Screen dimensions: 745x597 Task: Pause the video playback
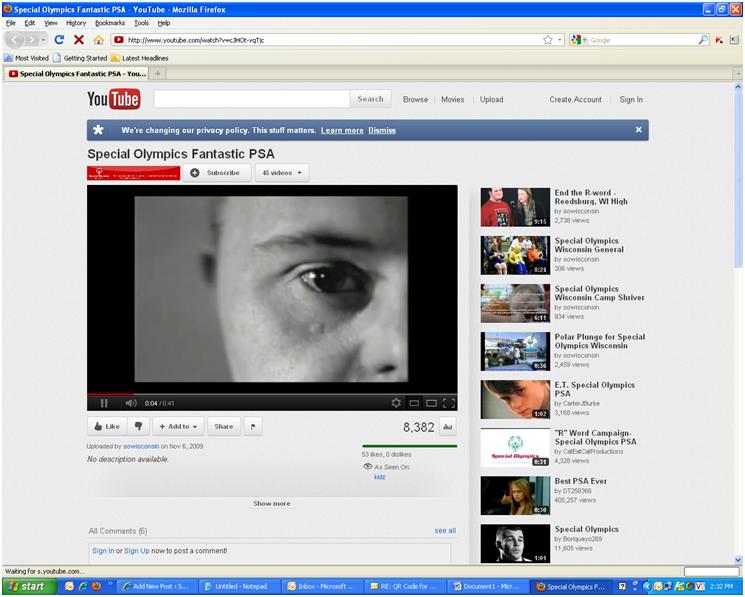coord(104,403)
